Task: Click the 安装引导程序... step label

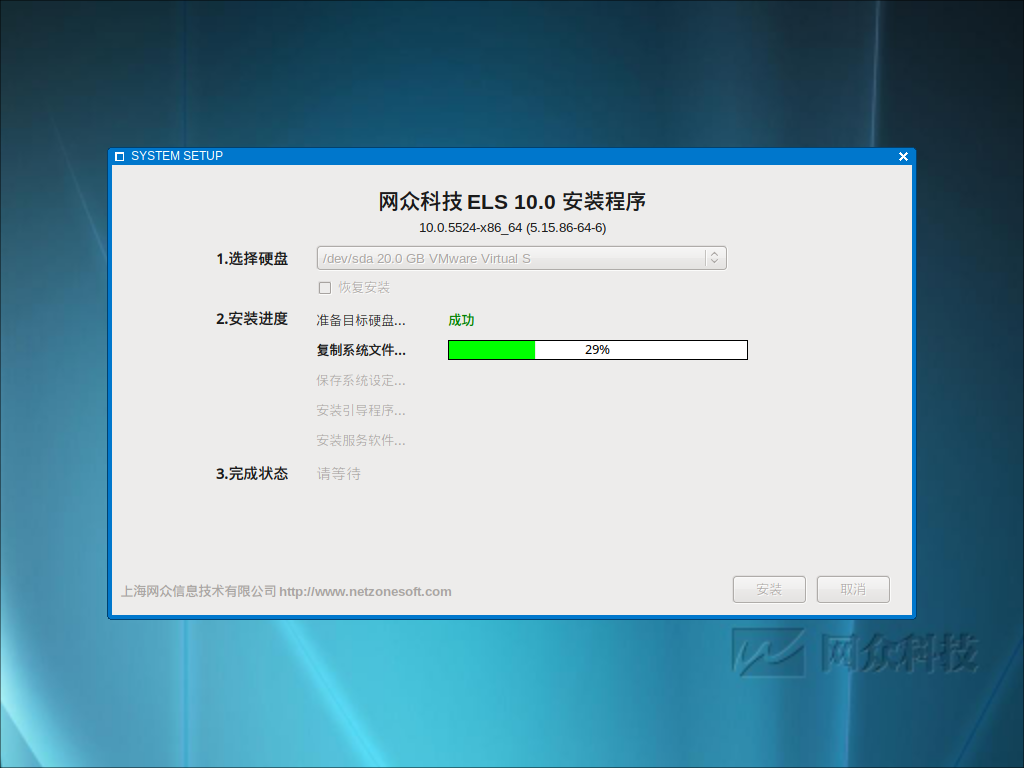Action: pyautogui.click(x=361, y=410)
